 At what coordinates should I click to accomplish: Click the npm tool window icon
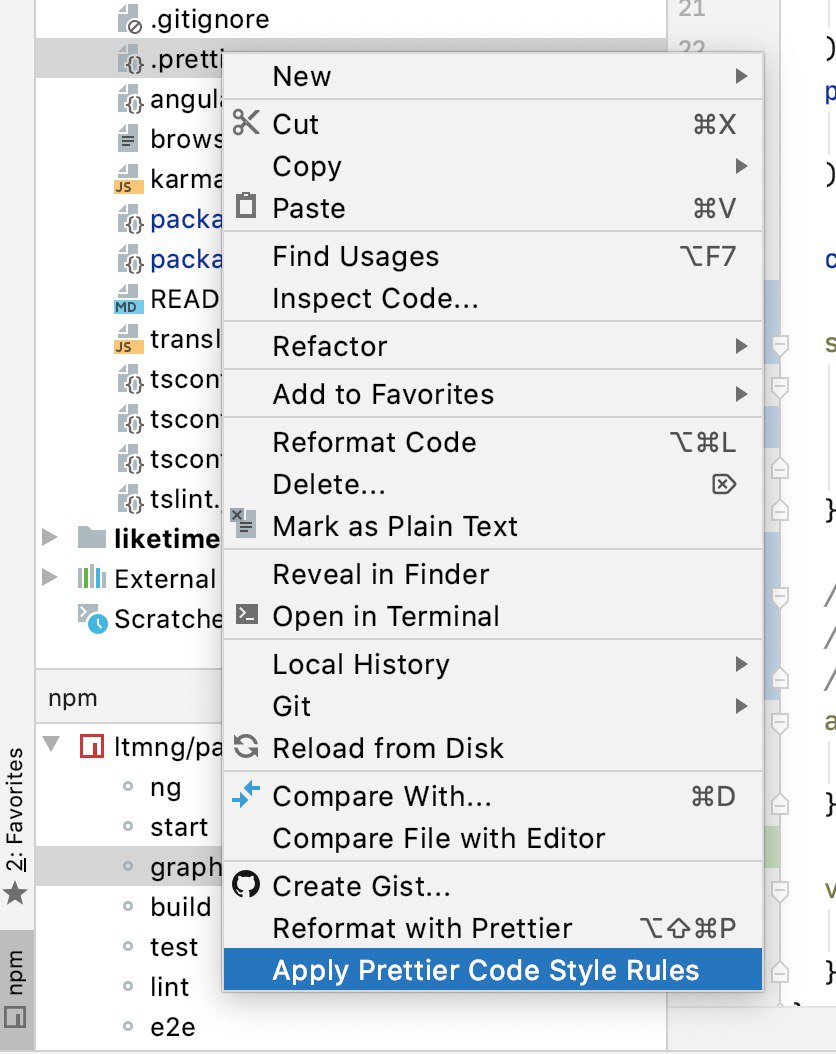point(15,1017)
